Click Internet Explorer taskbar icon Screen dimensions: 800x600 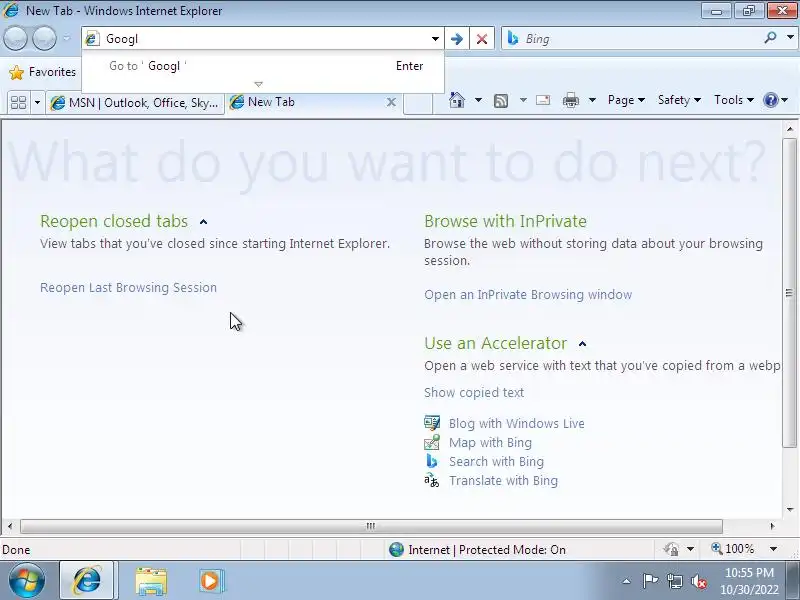pos(87,581)
